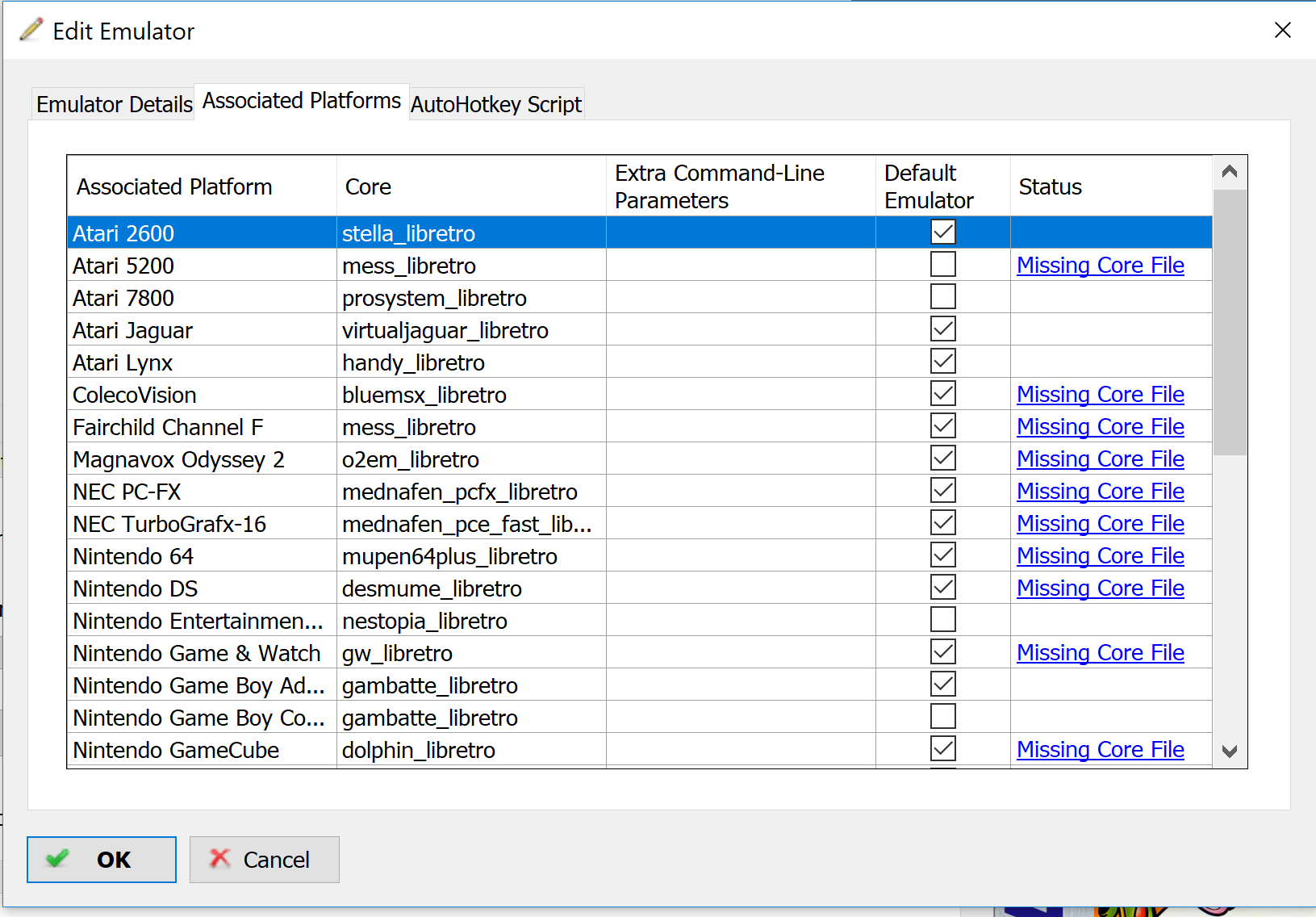Uncheck Default Emulator for Nintendo GameCube
Viewport: 1316px width, 917px height.
click(943, 749)
